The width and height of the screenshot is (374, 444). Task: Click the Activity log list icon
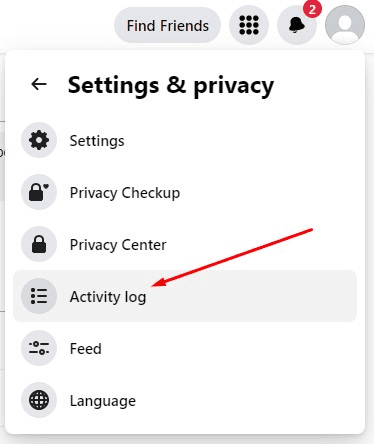39,296
